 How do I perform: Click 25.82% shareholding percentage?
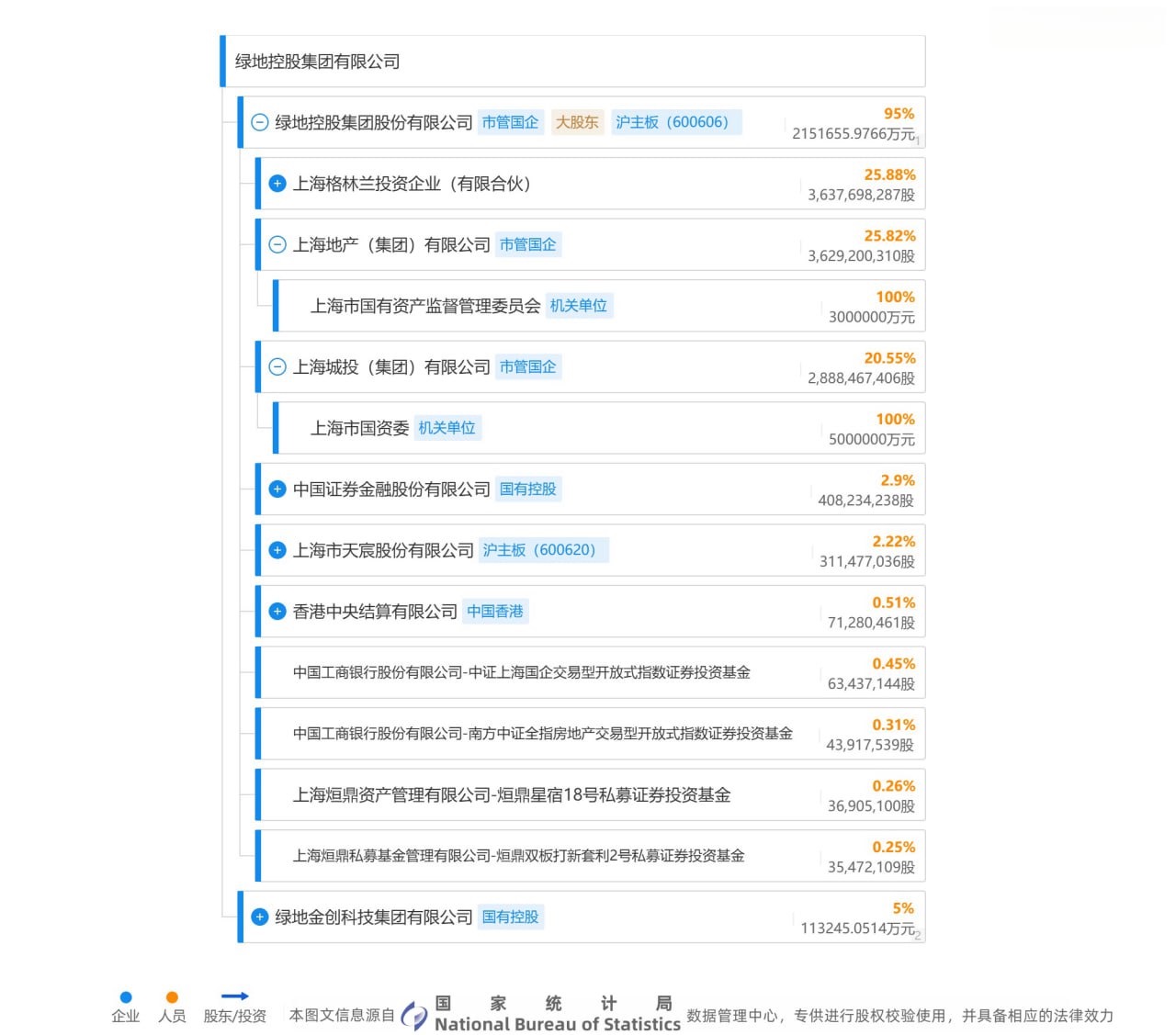889,236
